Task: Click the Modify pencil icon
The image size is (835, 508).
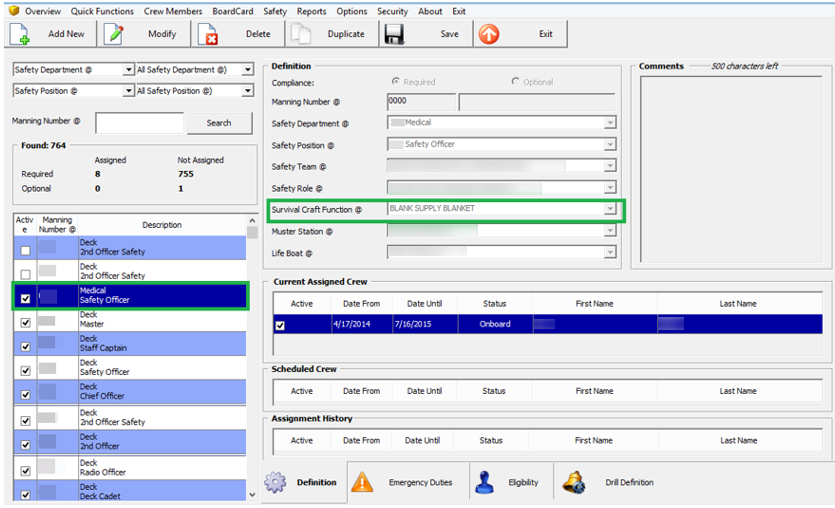Action: click(x=114, y=34)
